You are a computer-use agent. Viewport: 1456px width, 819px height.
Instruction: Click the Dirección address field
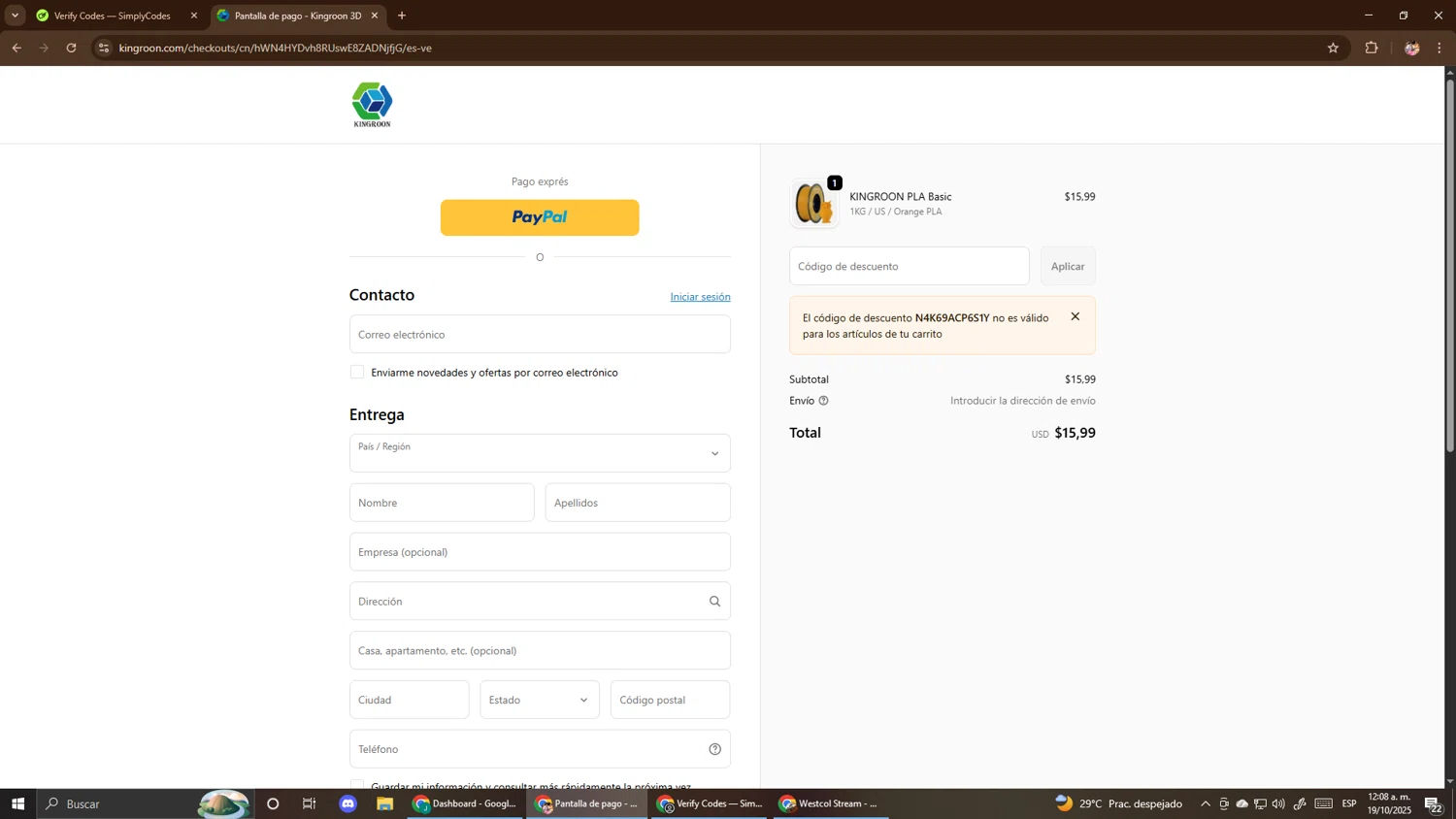[x=540, y=602]
